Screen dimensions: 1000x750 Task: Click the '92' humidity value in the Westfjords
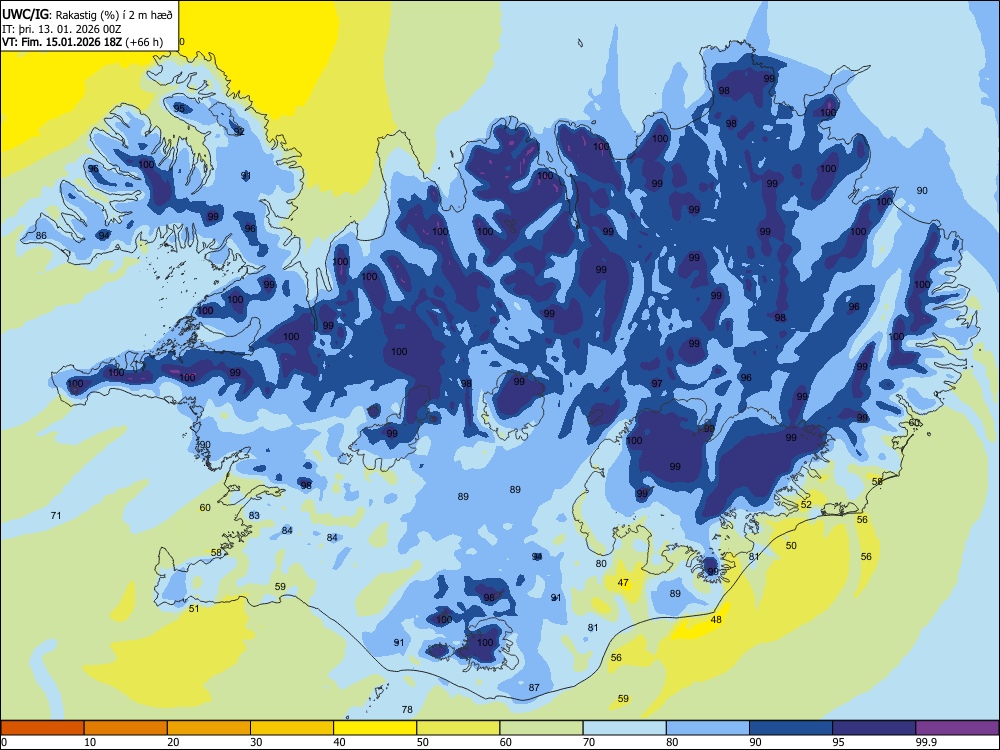click(x=239, y=131)
